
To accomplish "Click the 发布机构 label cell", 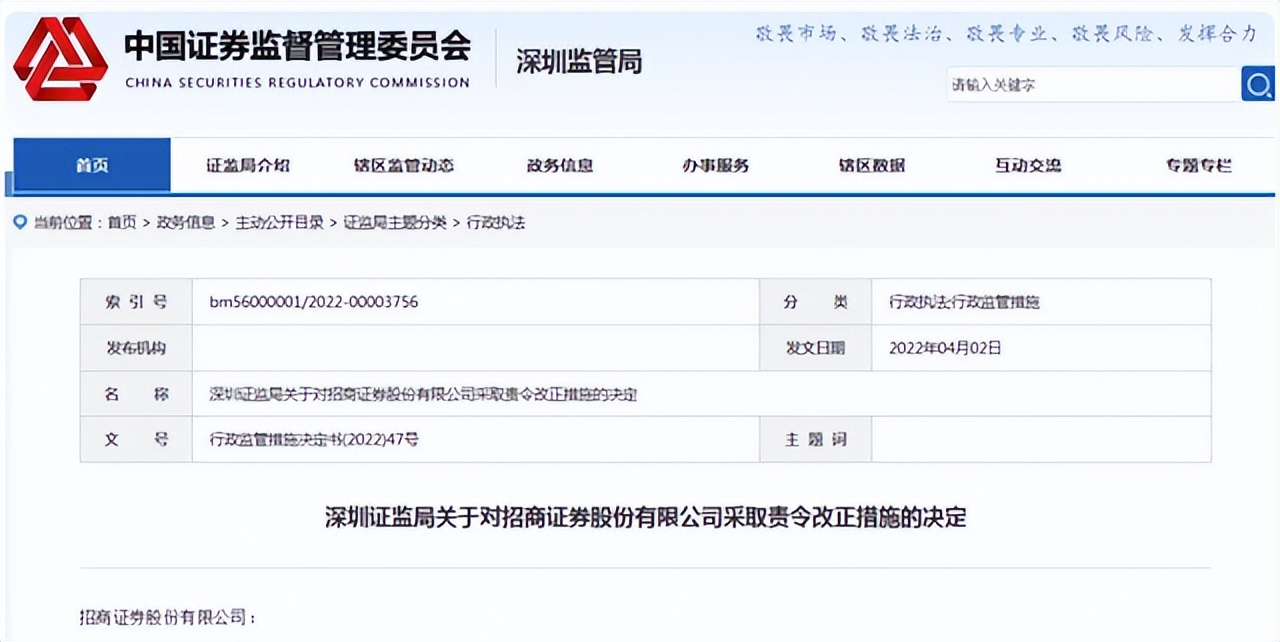I will point(137,348).
